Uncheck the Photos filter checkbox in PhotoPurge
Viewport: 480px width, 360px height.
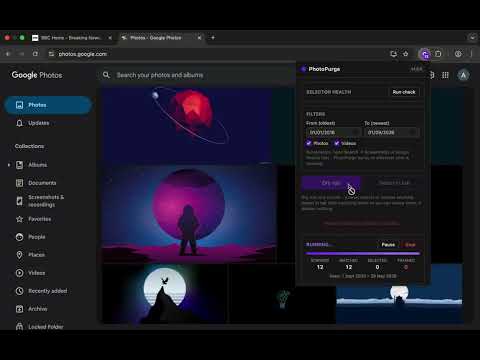click(309, 143)
